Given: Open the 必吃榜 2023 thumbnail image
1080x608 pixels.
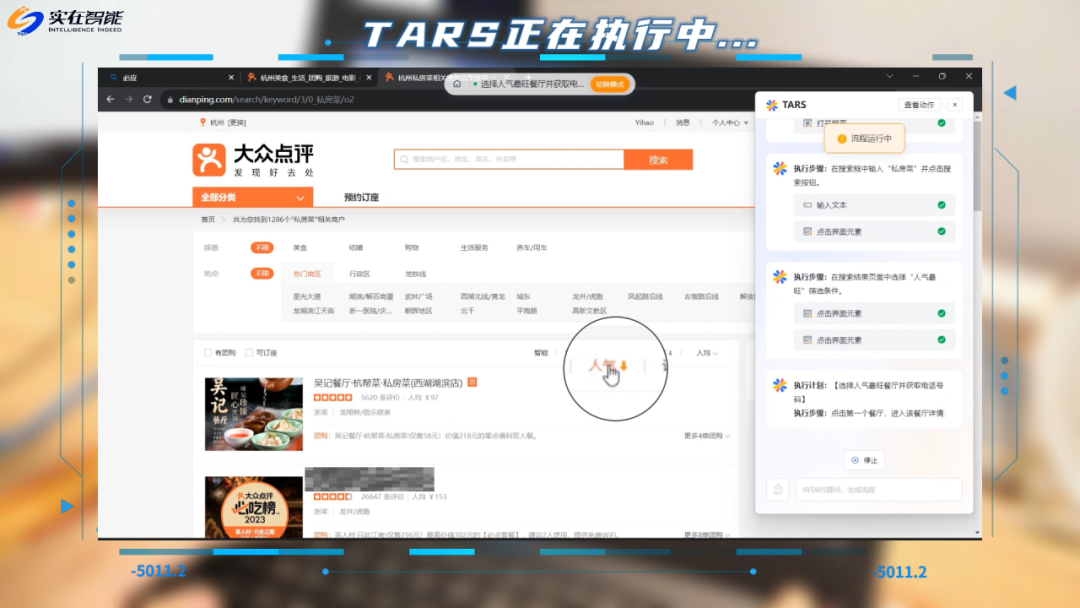Looking at the screenshot, I should click(x=253, y=507).
